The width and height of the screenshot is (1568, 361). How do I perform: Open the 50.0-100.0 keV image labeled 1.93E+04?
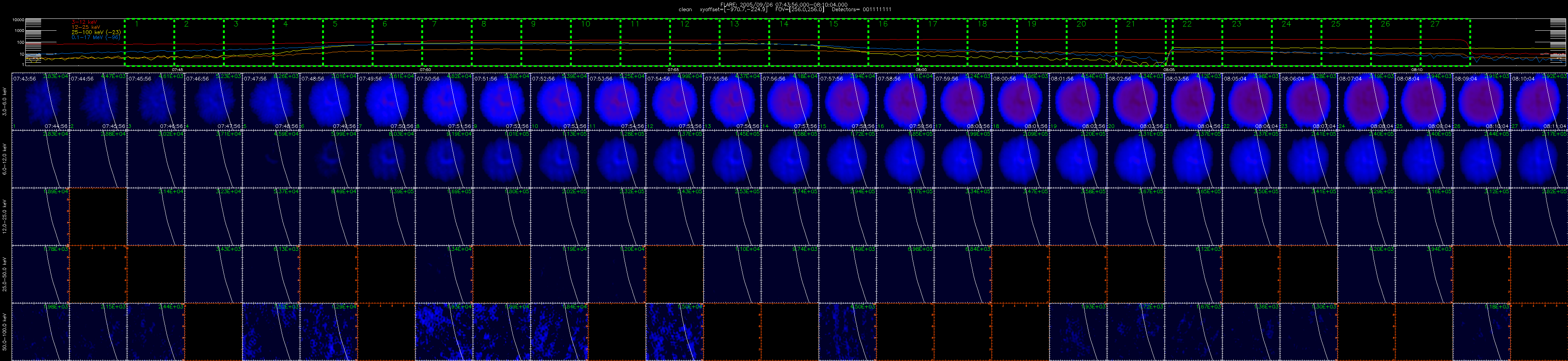pyautogui.click(x=444, y=331)
